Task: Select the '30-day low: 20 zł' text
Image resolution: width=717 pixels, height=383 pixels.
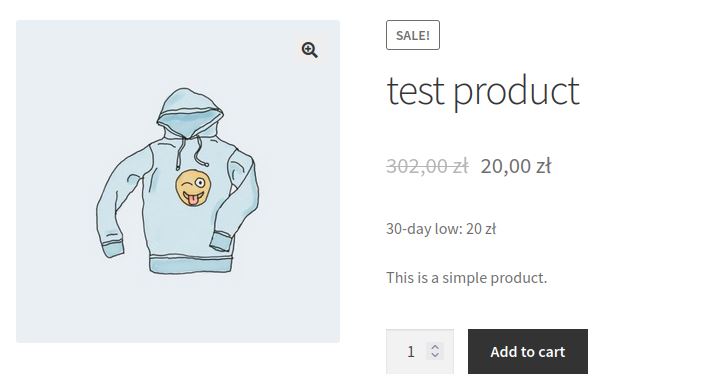Action: [x=441, y=229]
